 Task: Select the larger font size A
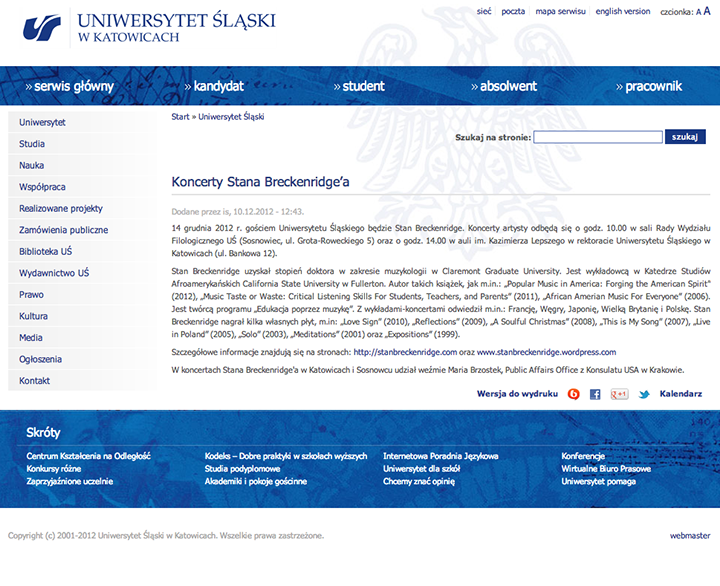coord(707,11)
